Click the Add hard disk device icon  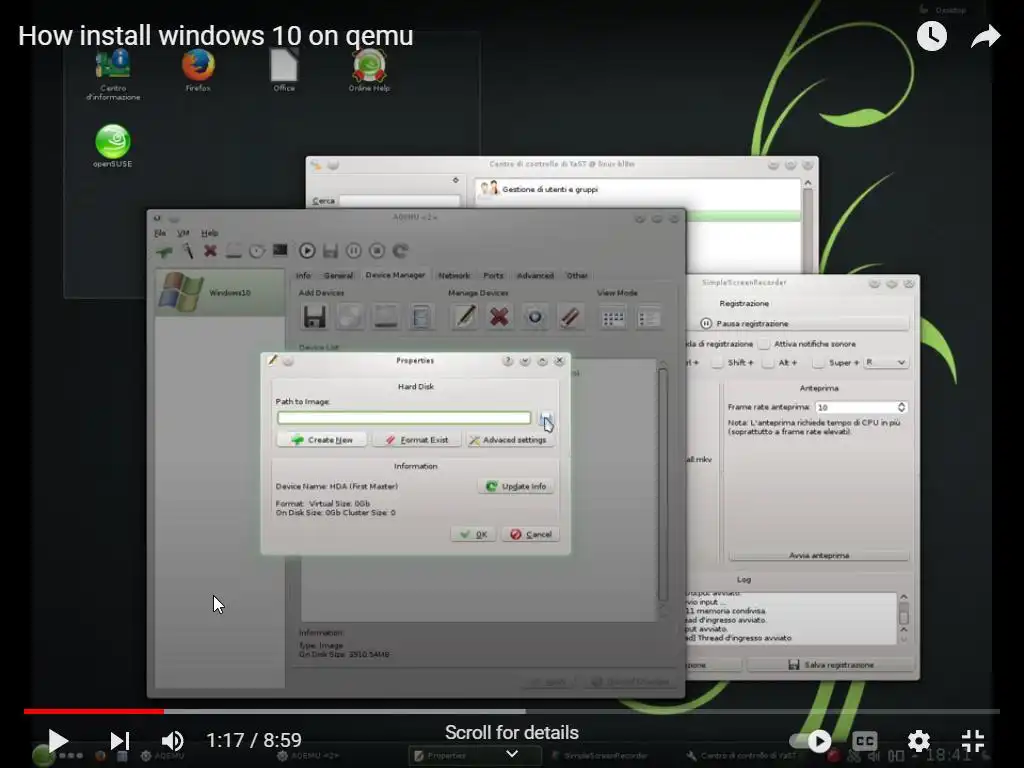pyautogui.click(x=385, y=317)
